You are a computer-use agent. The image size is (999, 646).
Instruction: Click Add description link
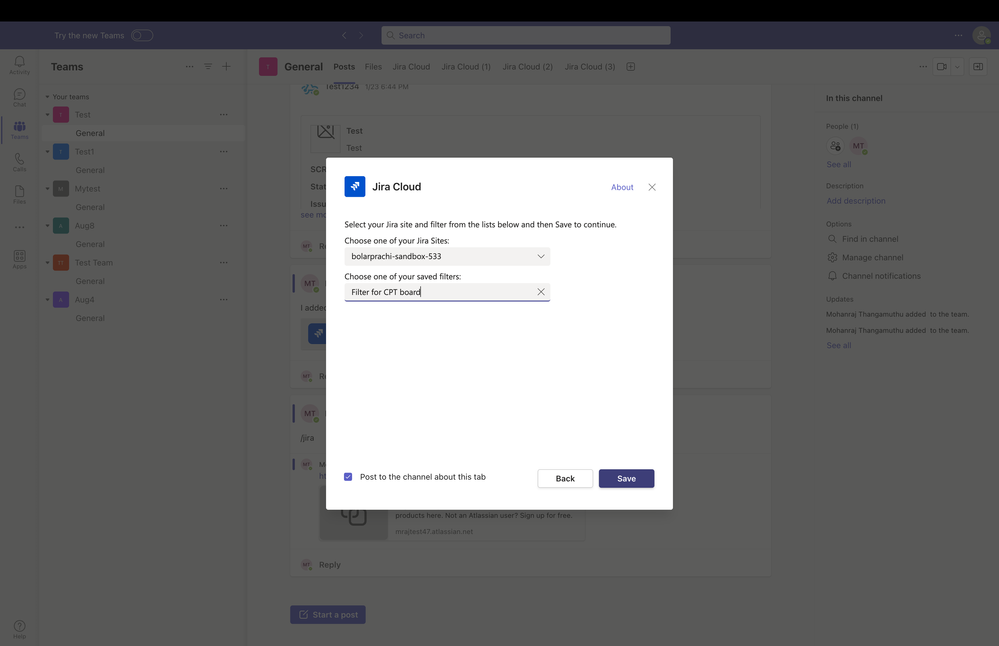coord(856,201)
